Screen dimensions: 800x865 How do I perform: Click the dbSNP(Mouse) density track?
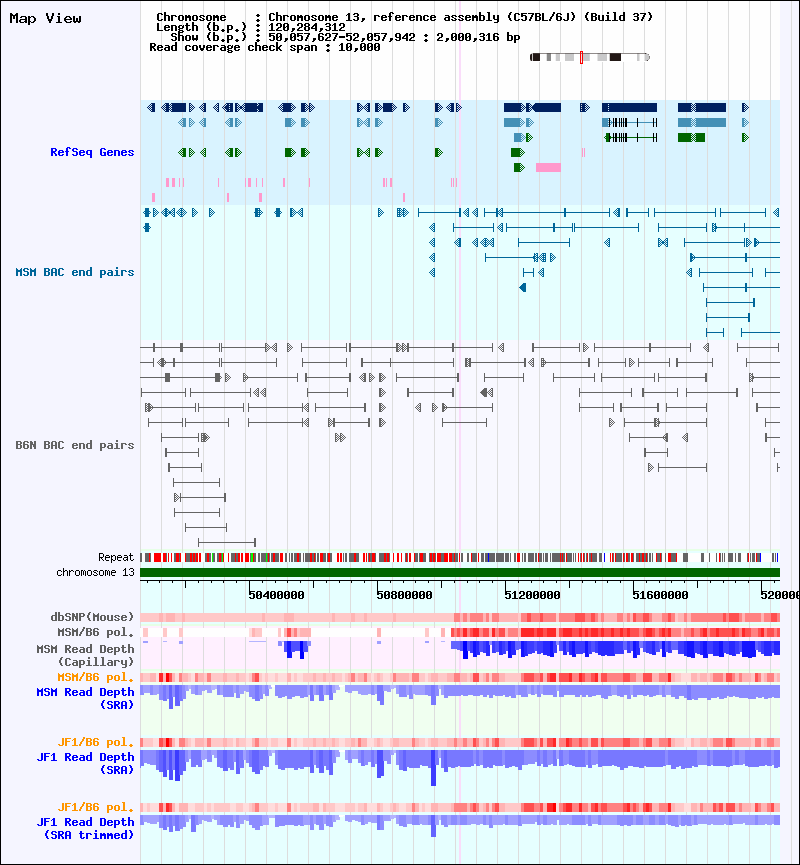(460, 617)
